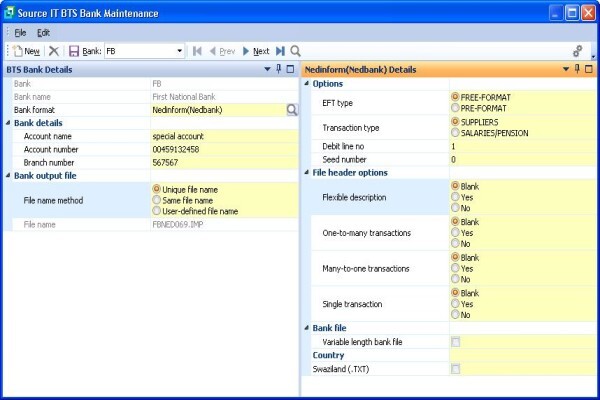This screenshot has width=600, height=400.
Task: Collapse the Options group
Action: coord(307,83)
